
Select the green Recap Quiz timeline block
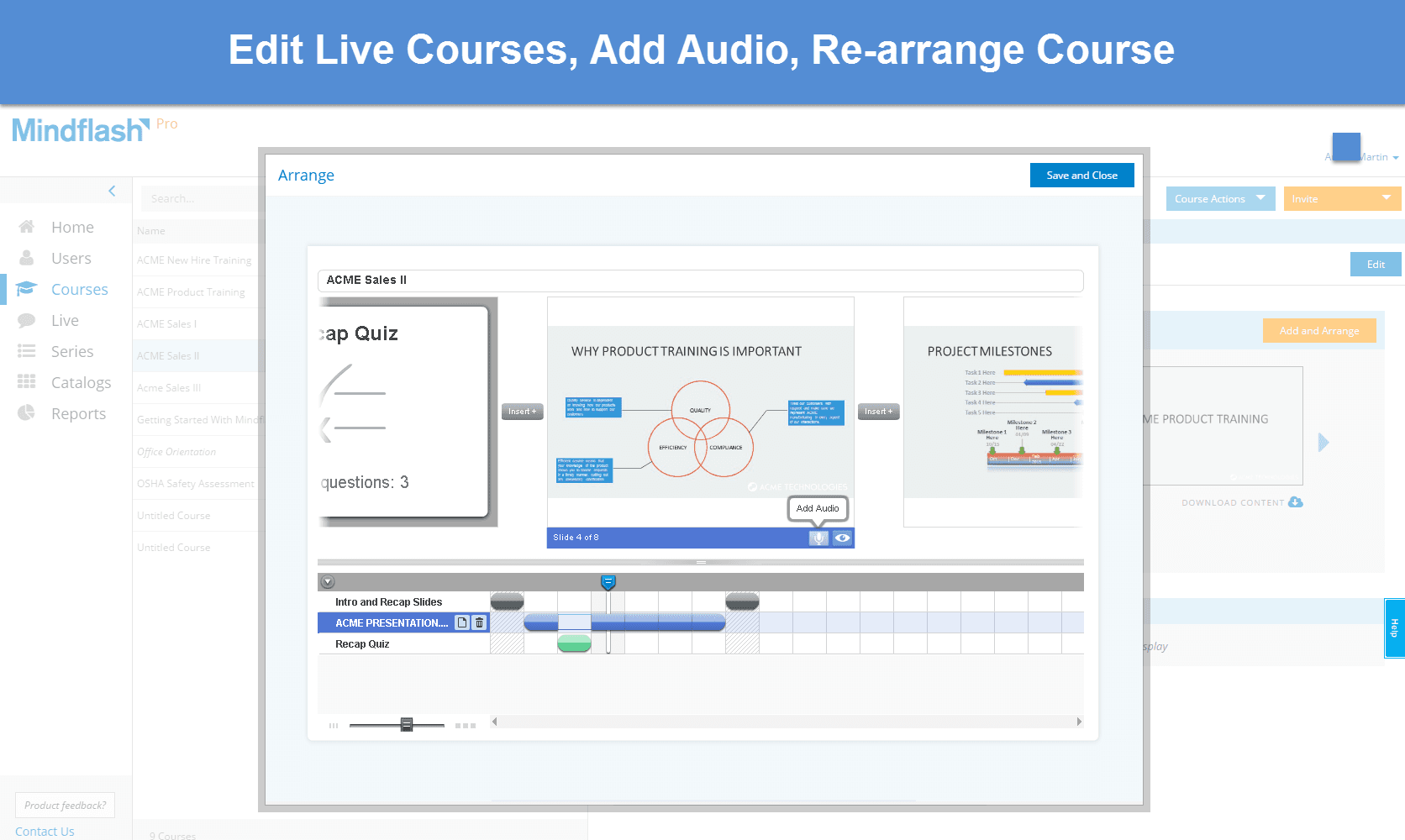pos(574,643)
